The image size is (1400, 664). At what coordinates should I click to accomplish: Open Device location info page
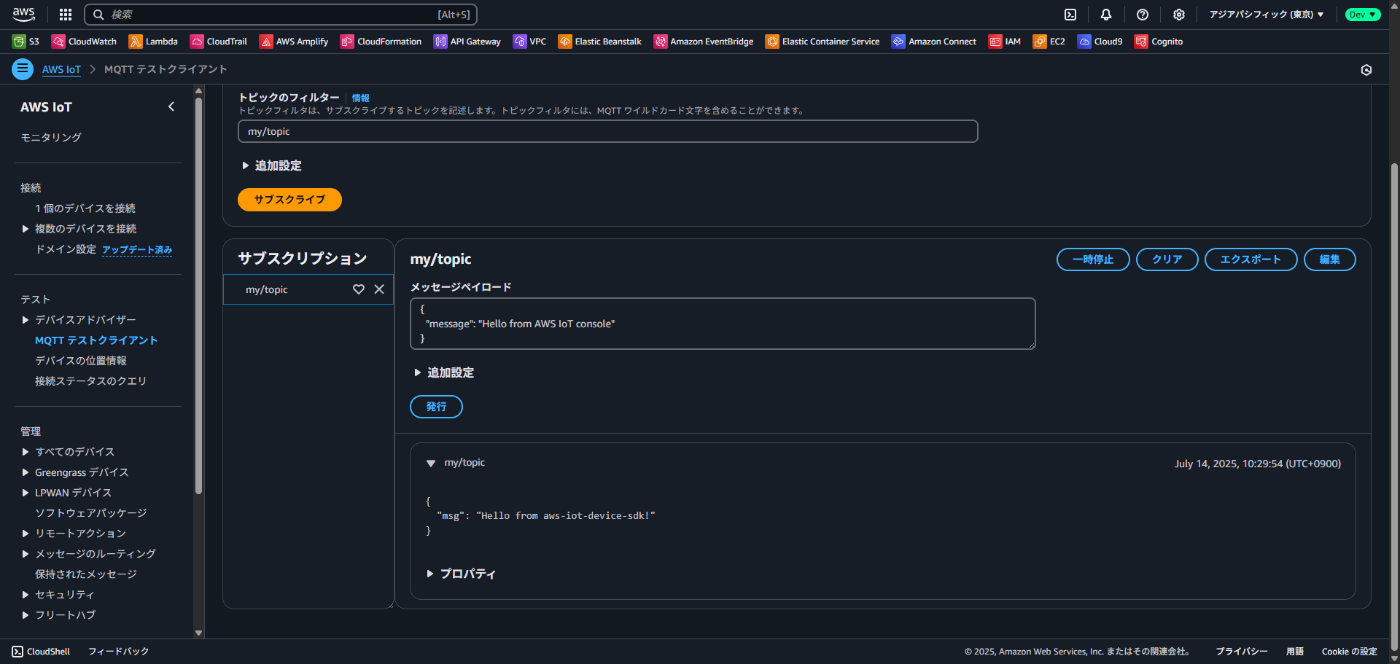click(x=80, y=360)
